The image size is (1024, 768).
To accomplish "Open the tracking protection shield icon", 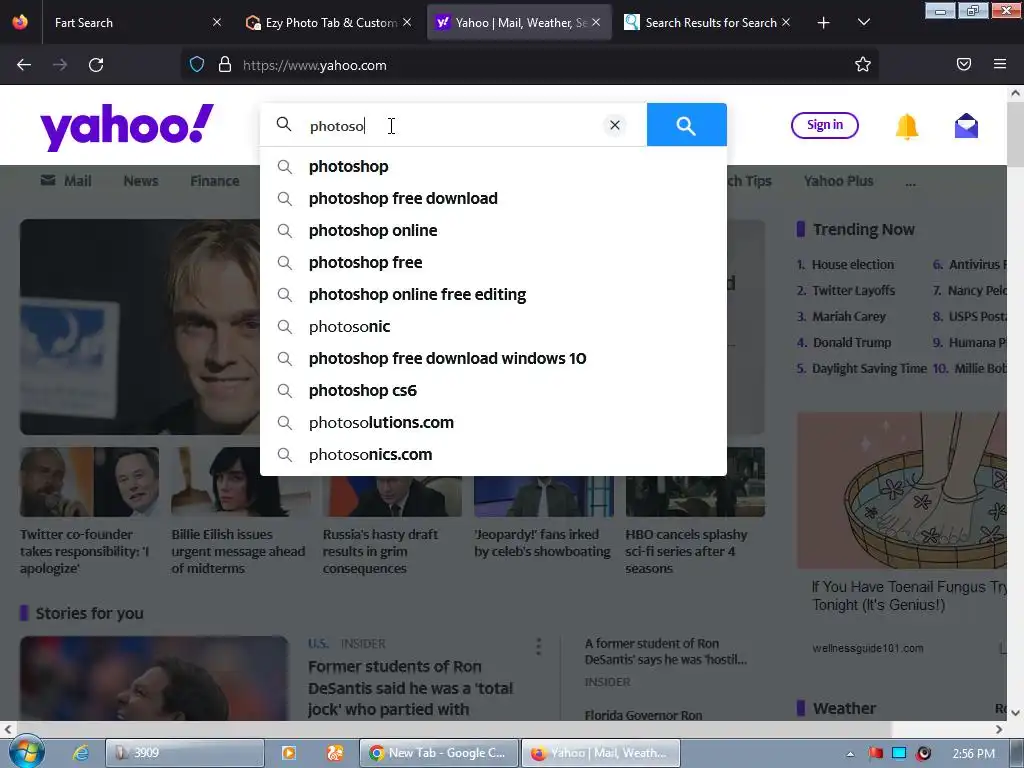I will (197, 65).
